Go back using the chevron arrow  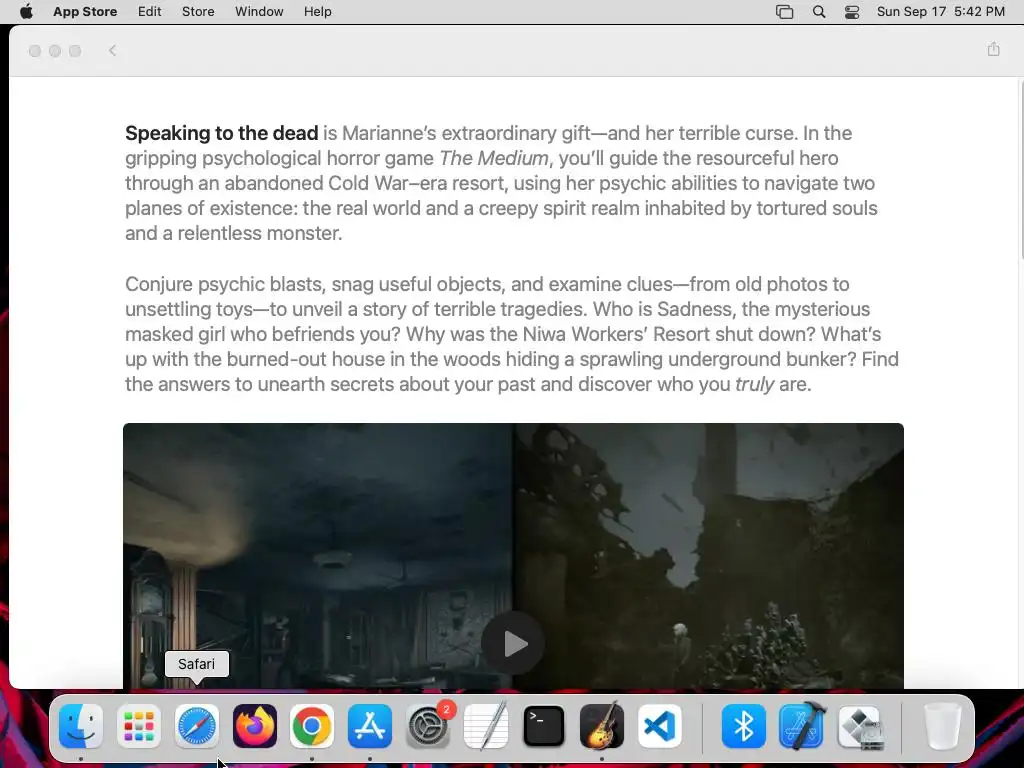point(112,51)
